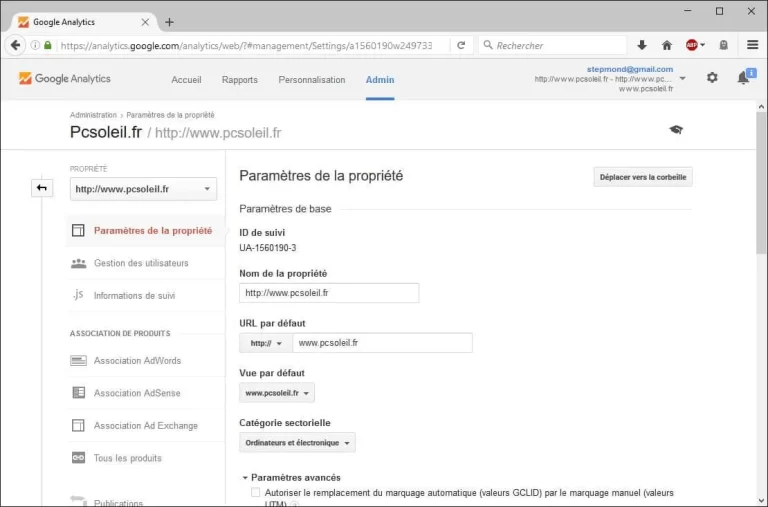The height and width of the screenshot is (507, 768).
Task: Click the .js Informations de suivi icon
Action: [78, 295]
